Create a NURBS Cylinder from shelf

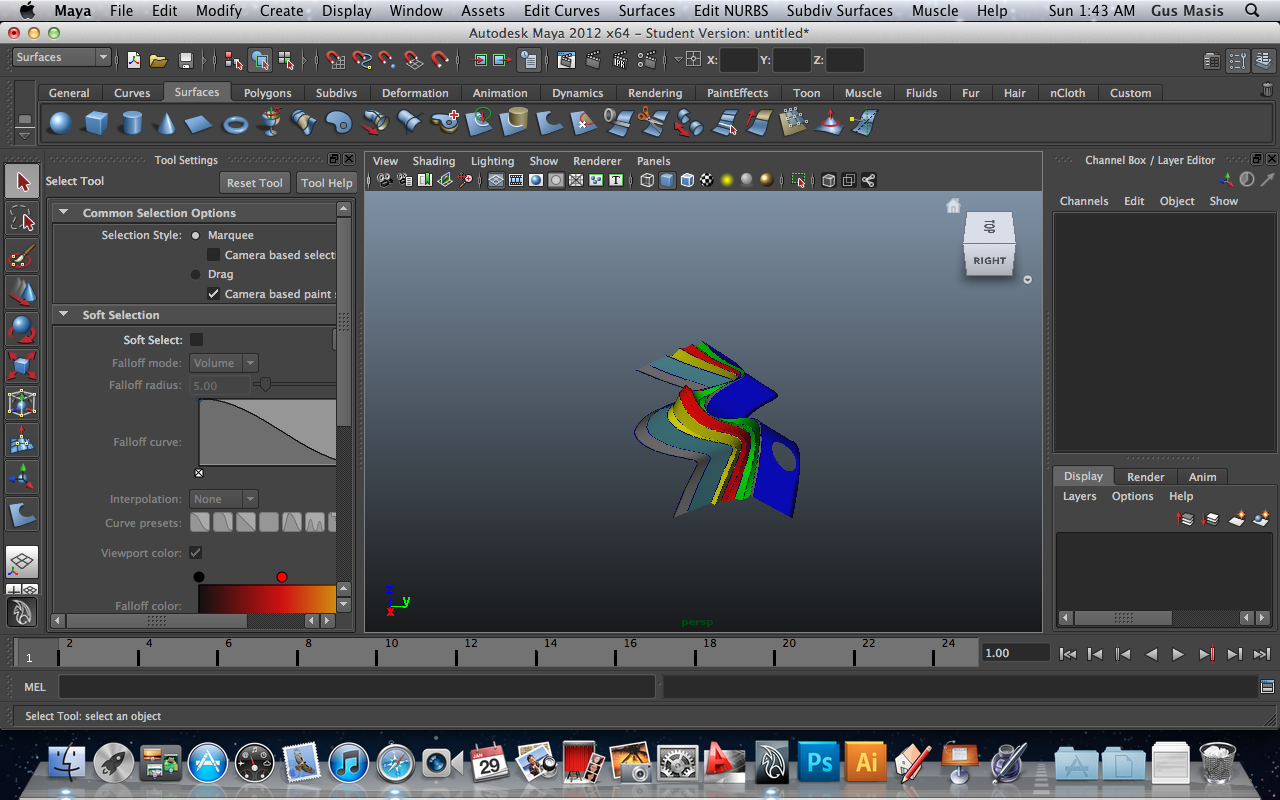(131, 123)
